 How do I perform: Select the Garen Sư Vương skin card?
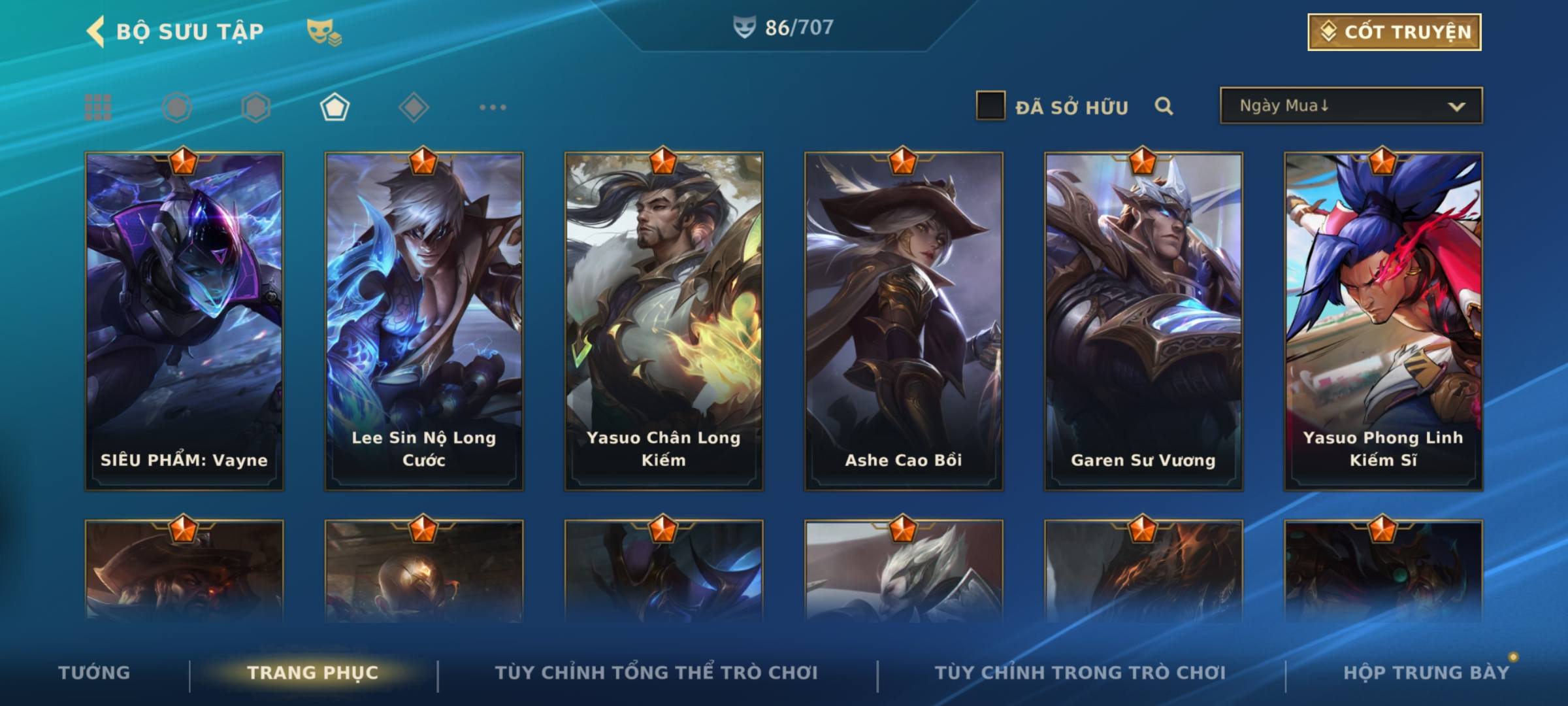coord(1143,322)
